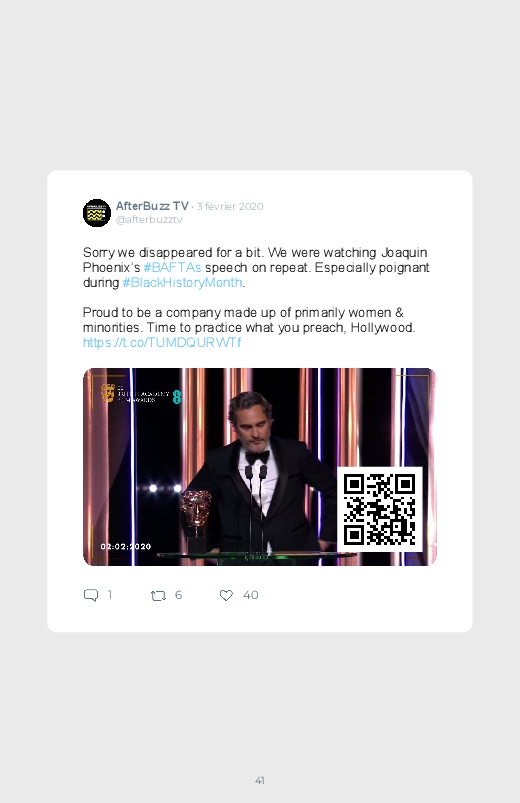Click the EE logo in video
The image size is (520, 803).
177,396
